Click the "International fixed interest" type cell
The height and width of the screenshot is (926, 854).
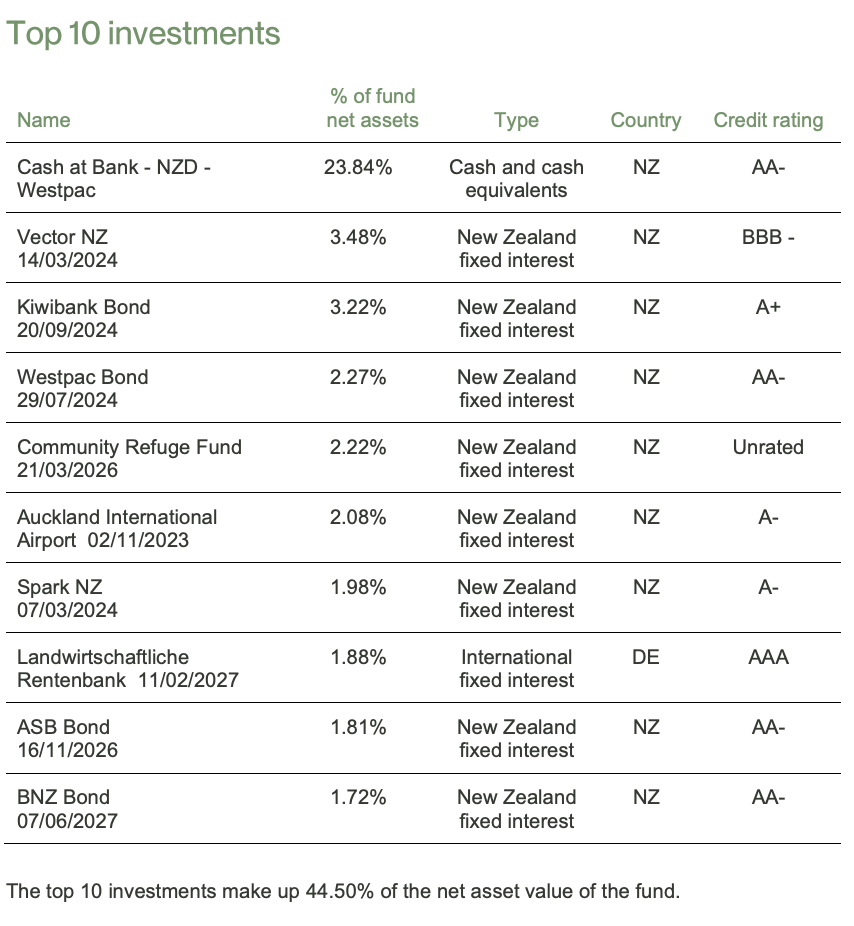pos(516,668)
